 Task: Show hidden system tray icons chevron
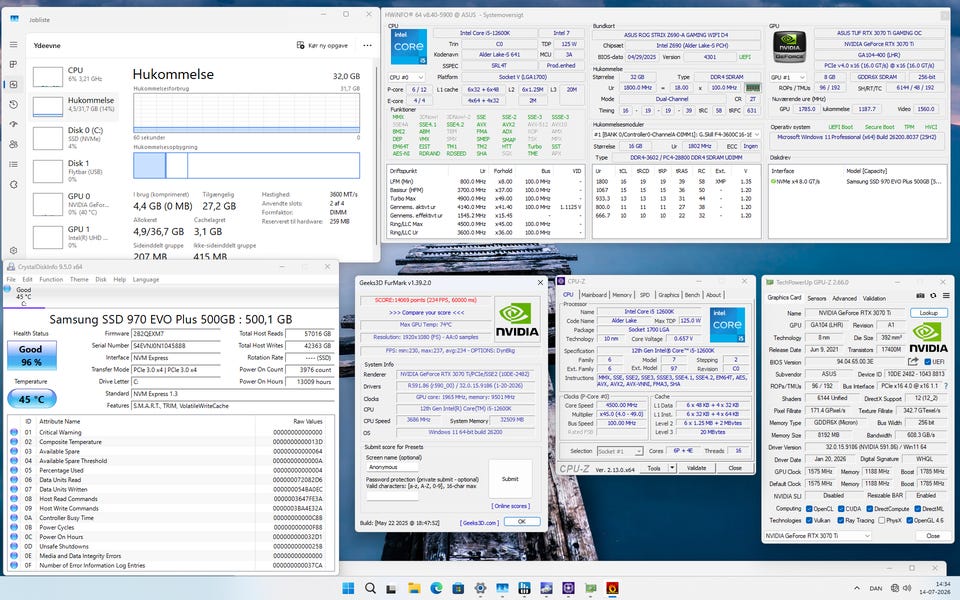pyautogui.click(x=856, y=588)
